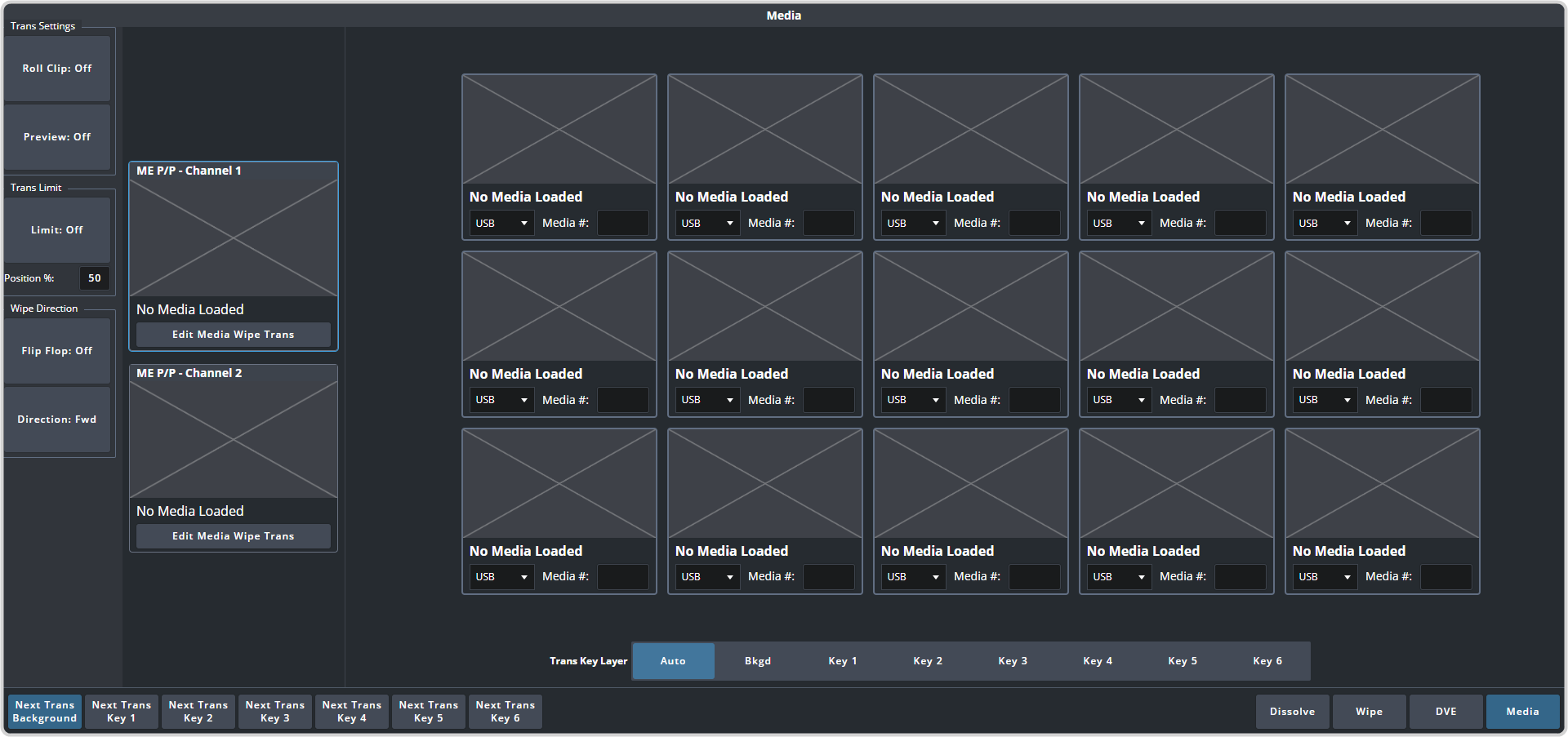Click Media # field in middle row, second slot
This screenshot has height=737, width=1568.
tap(829, 401)
